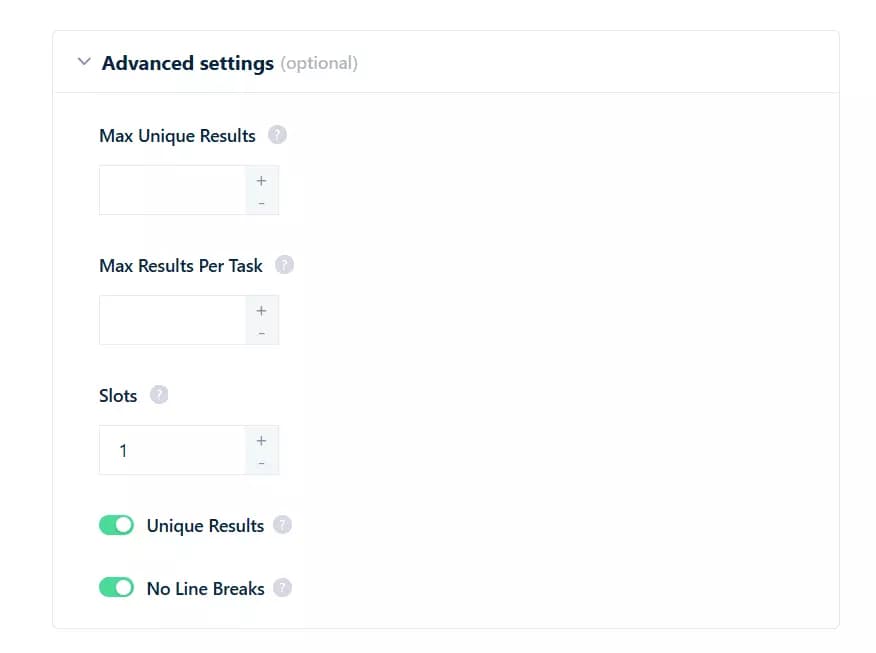Disable the Unique Results toggle switch
The width and height of the screenshot is (876, 653).
(116, 525)
